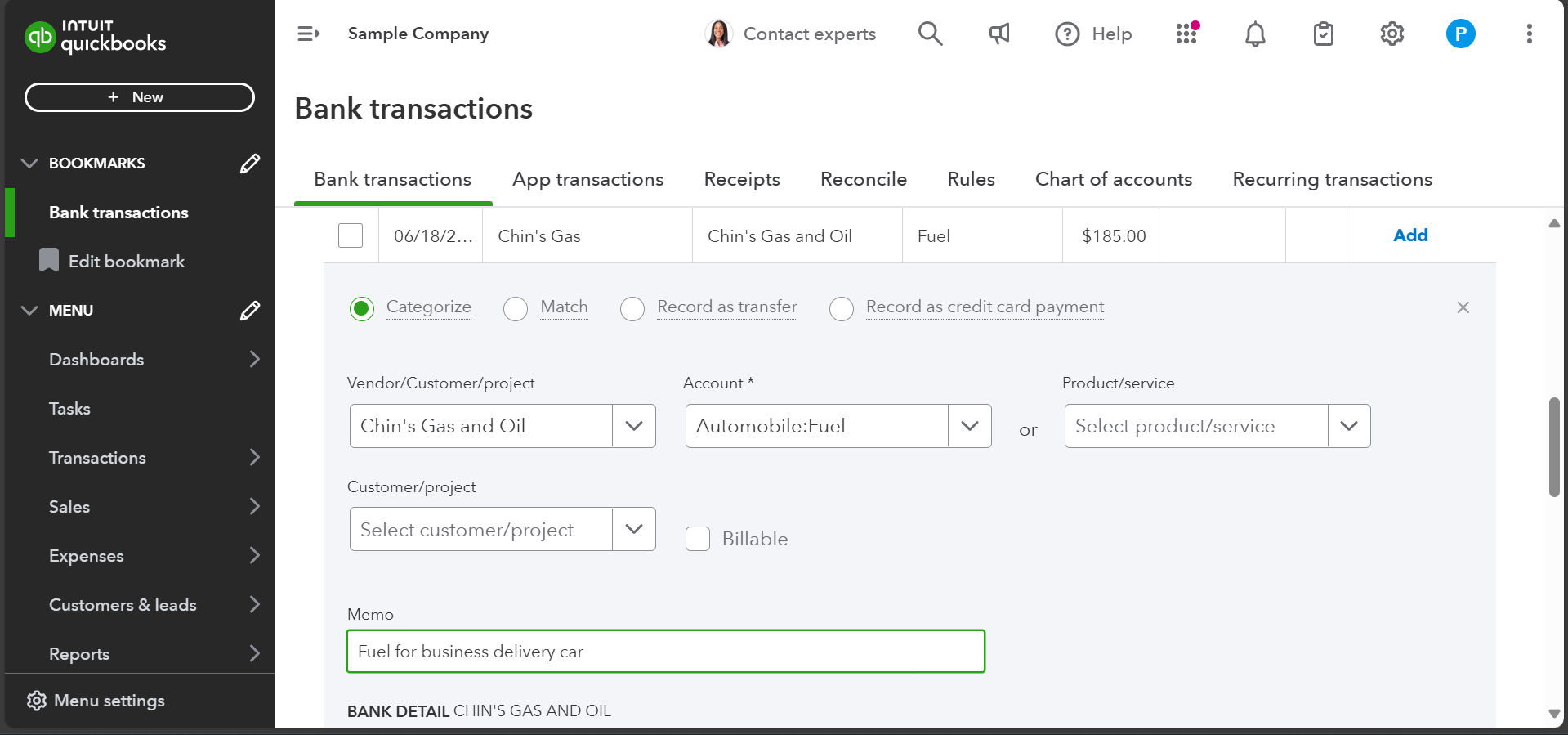Collapse the navigation with hamburger icon
This screenshot has width=1568, height=735.
[308, 34]
